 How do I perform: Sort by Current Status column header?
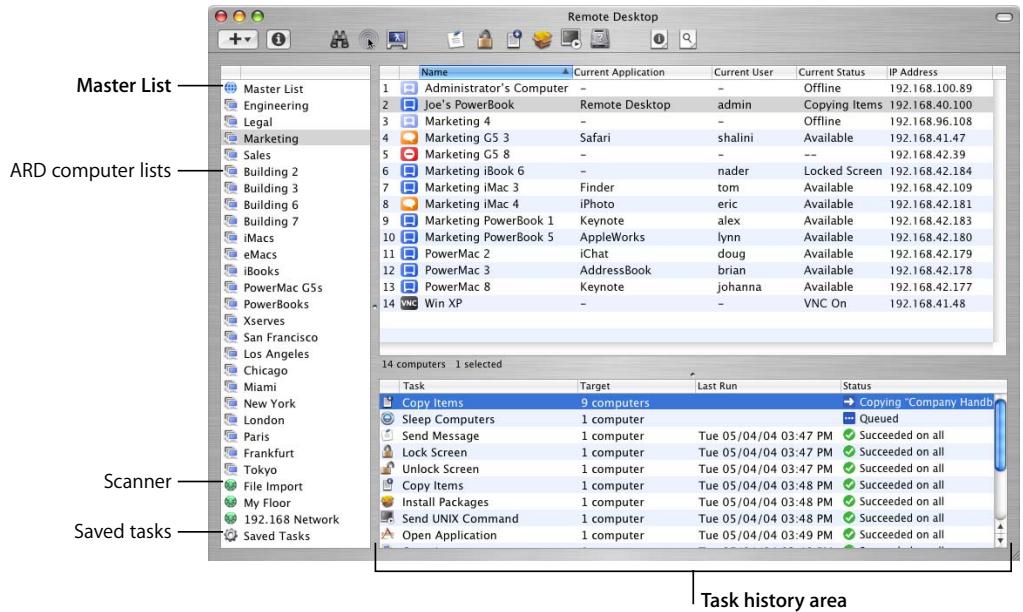click(841, 72)
